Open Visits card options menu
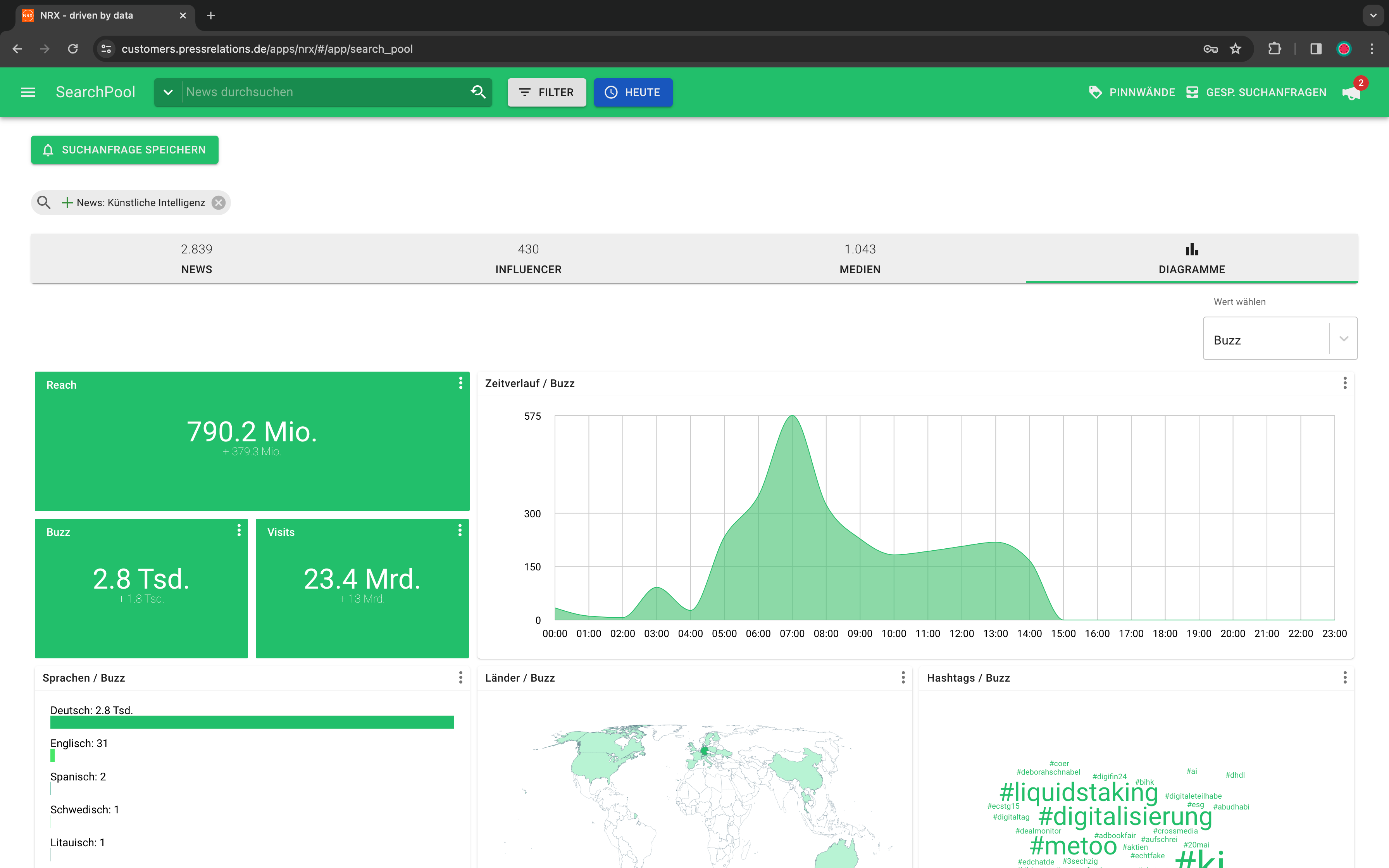1389x868 pixels. click(x=460, y=530)
